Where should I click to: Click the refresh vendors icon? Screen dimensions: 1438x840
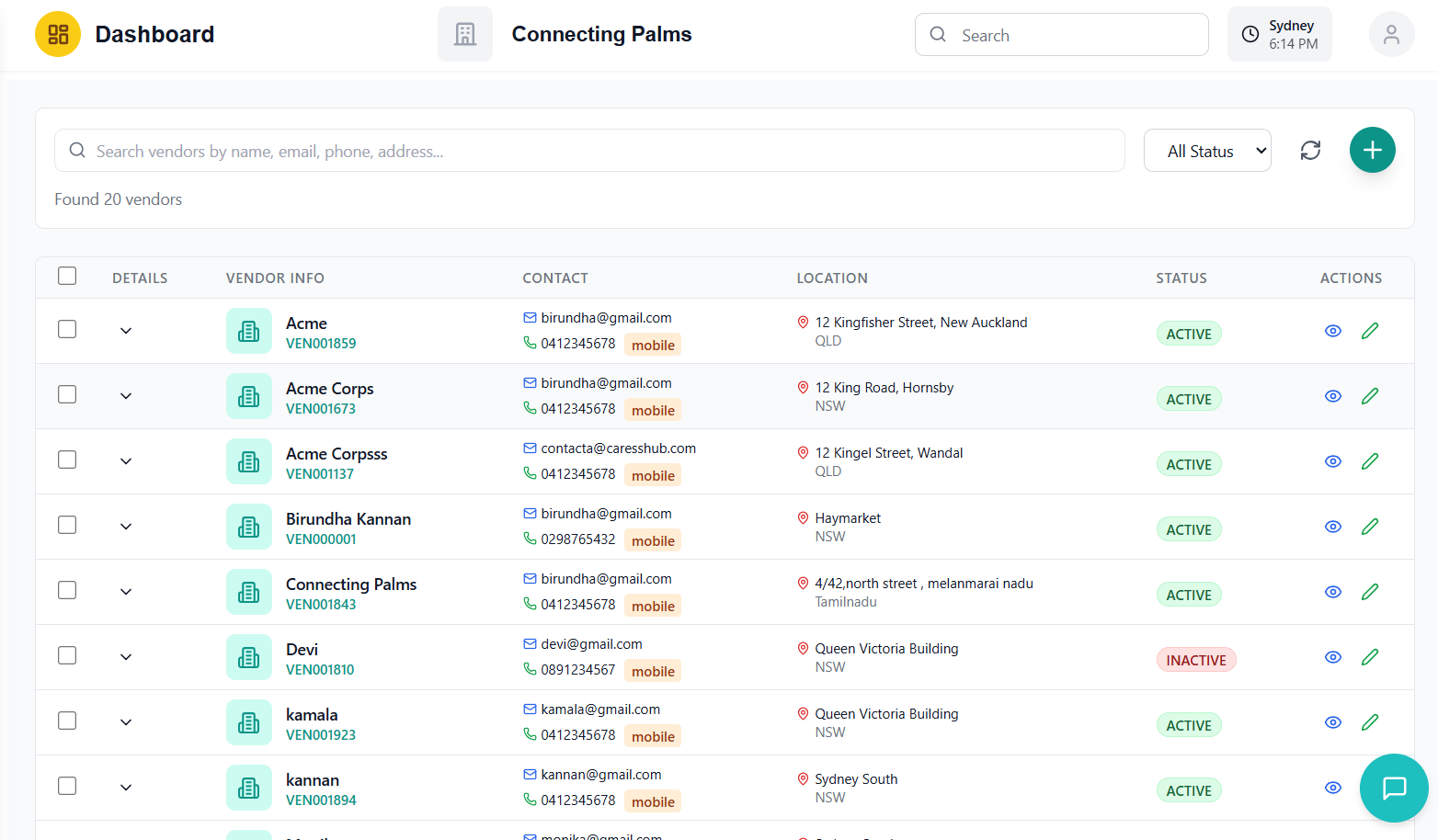point(1310,150)
